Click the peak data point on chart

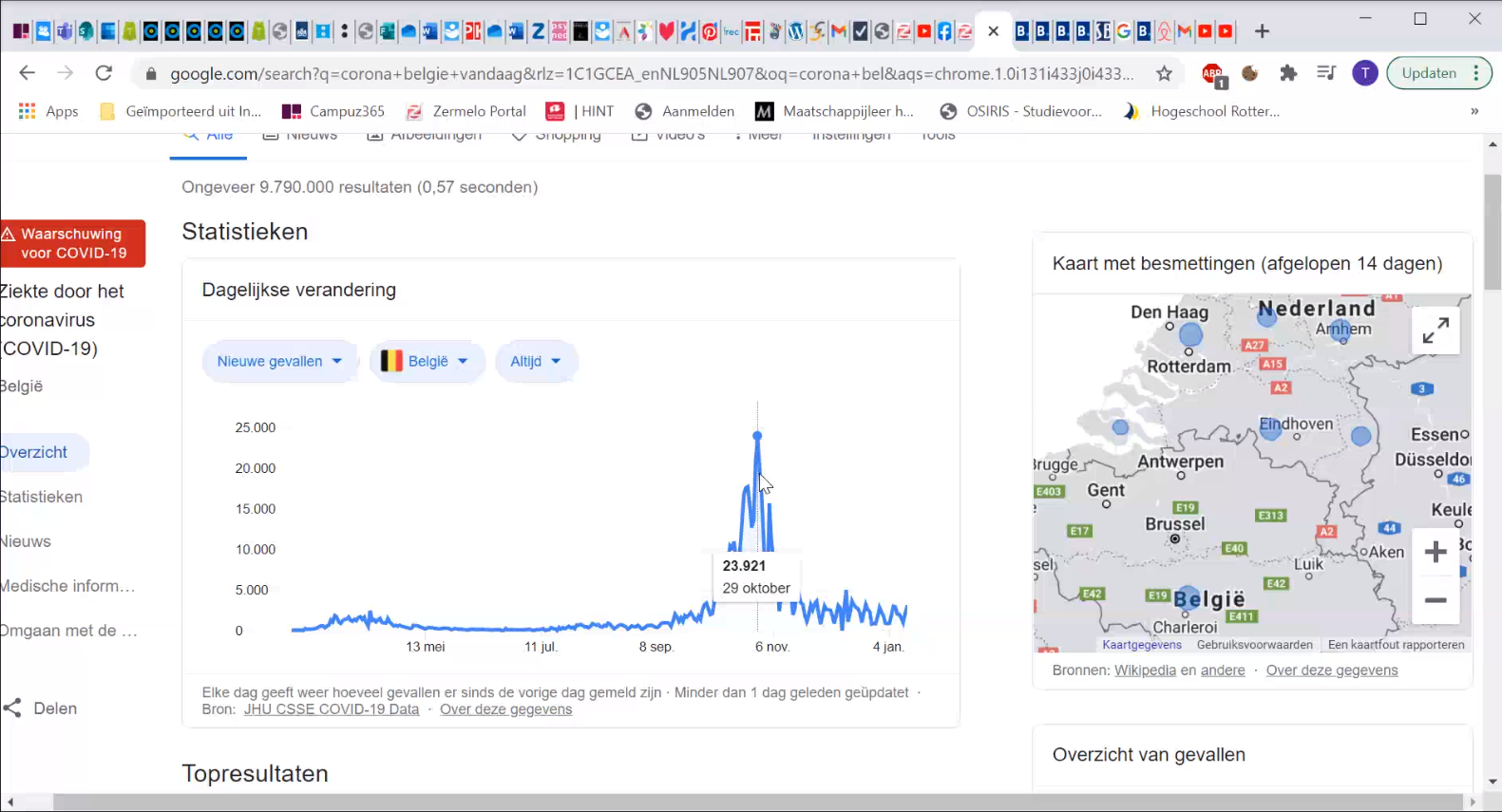click(757, 436)
